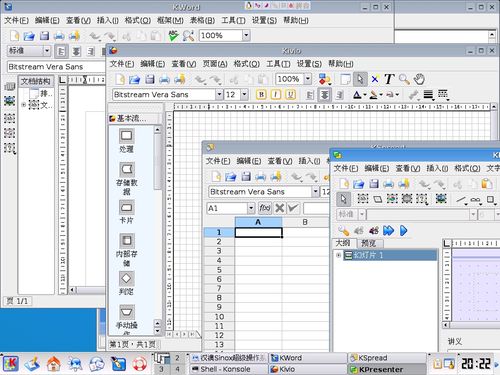Viewport: 500px width, 375px height.
Task: Click the stencil panel vertical scrollbar in Kivio
Action: 158,230
